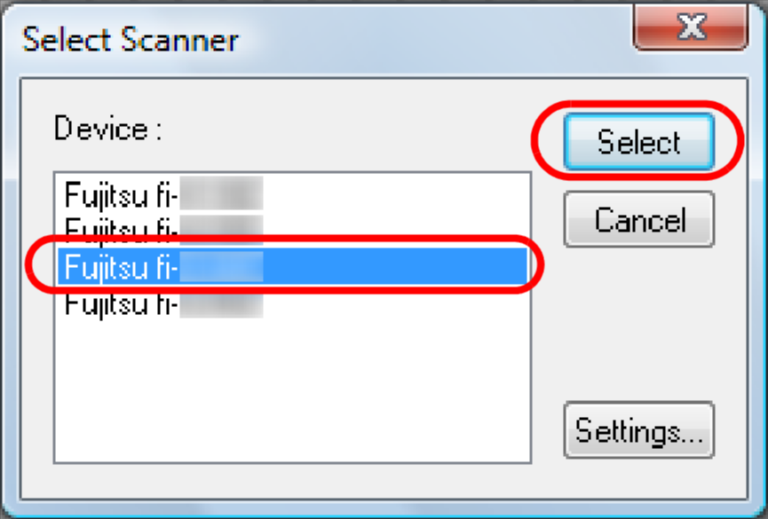Click the Select button

(x=638, y=143)
